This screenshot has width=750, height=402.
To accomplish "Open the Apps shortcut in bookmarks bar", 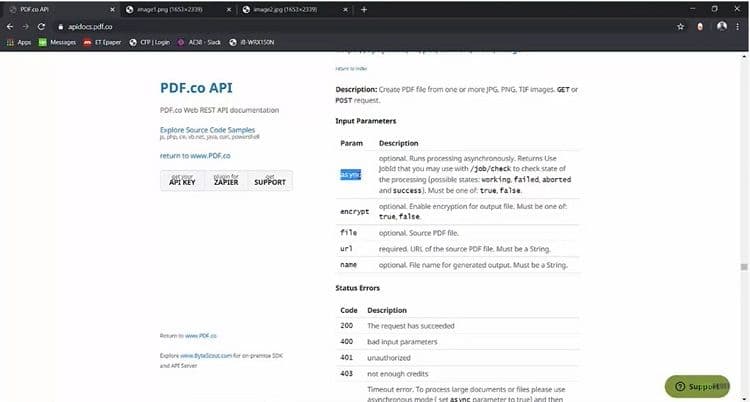I will (19, 42).
